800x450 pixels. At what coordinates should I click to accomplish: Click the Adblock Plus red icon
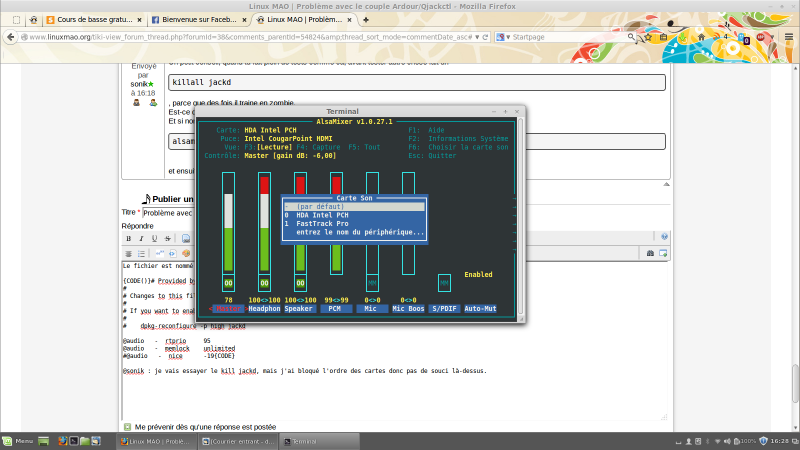coord(761,37)
